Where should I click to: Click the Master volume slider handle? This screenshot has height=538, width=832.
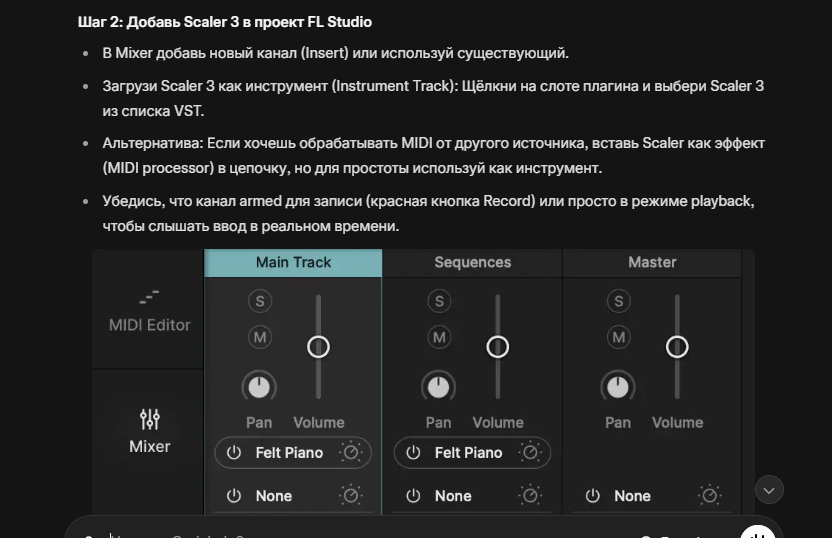pos(677,347)
